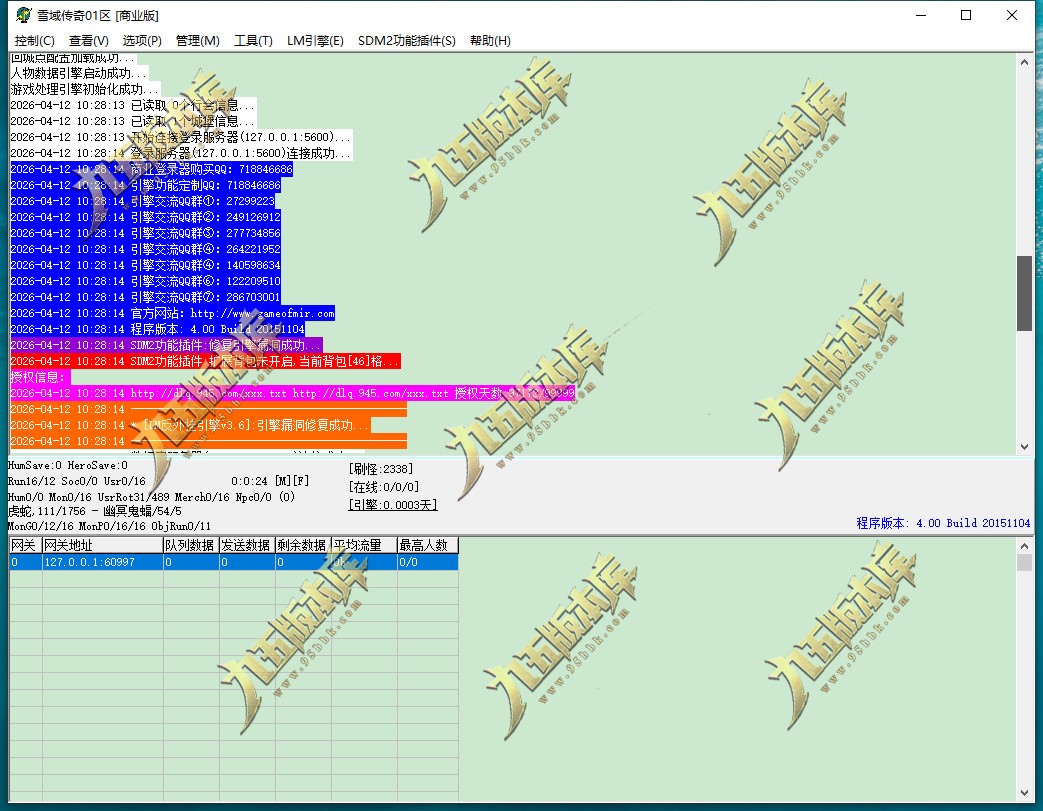Click the 0/0 最高人数 cell

coord(428,562)
